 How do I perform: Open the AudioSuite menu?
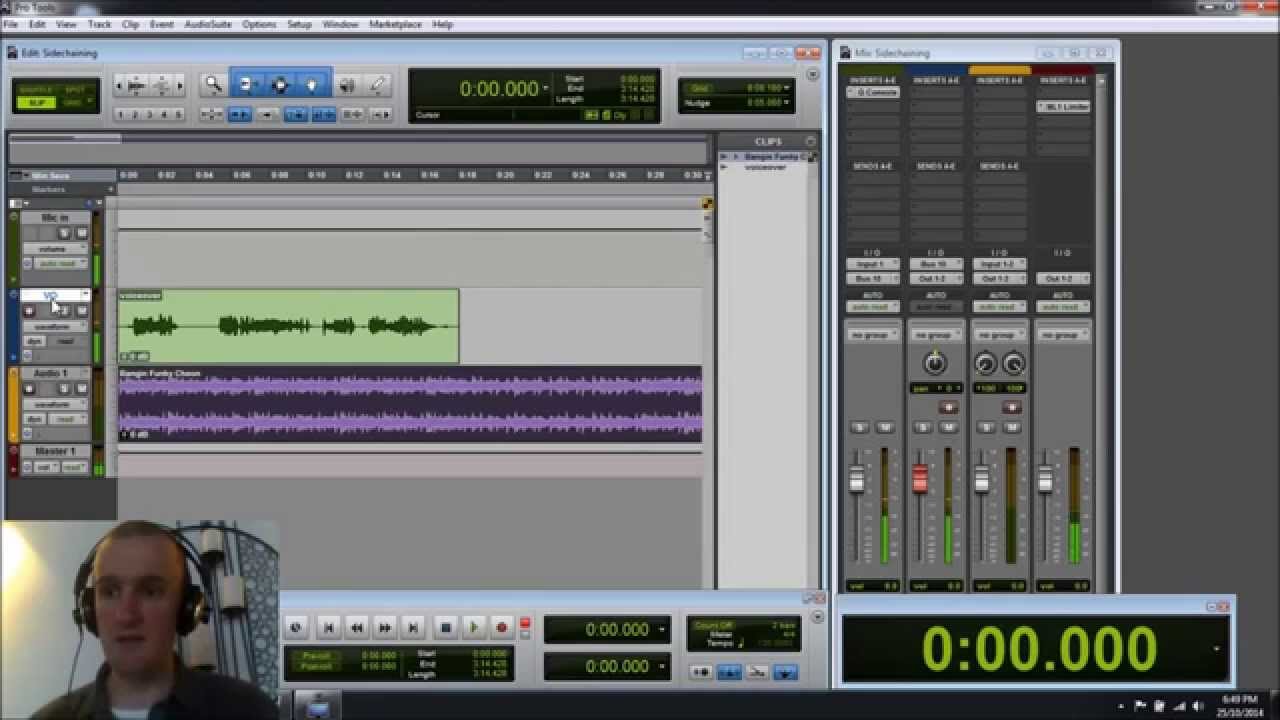(x=209, y=24)
